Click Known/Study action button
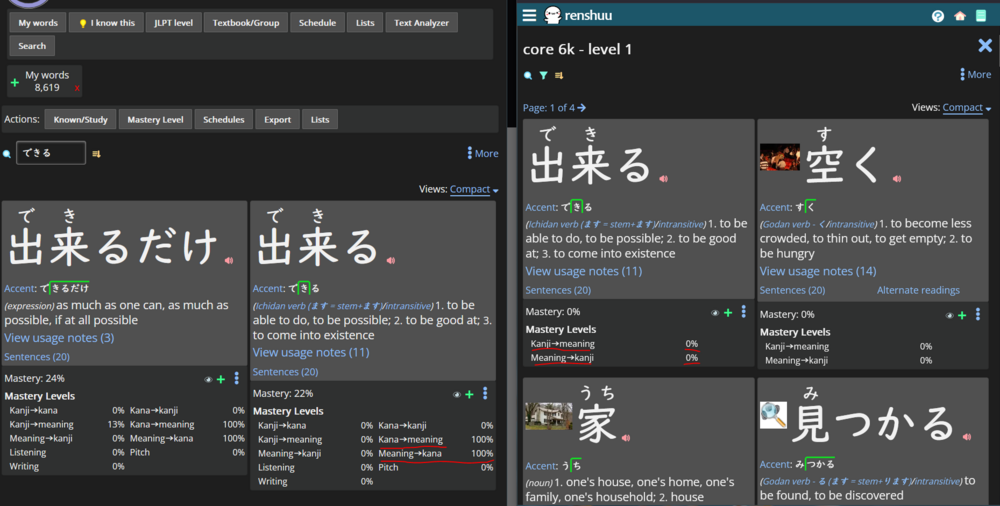 (80, 119)
